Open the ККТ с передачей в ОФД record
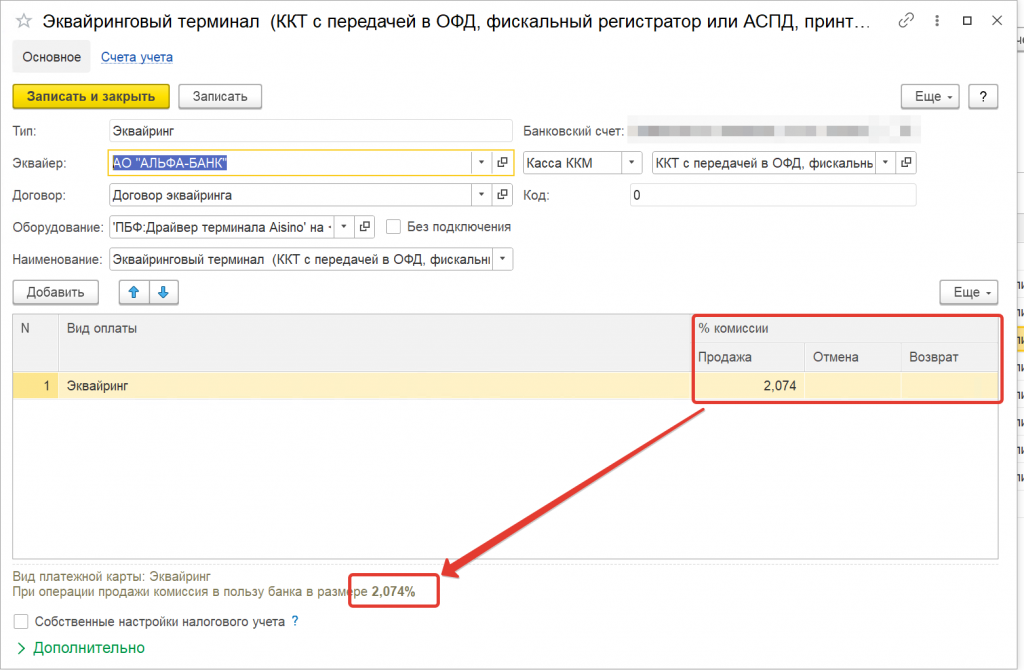The width and height of the screenshot is (1024, 670). pos(906,162)
